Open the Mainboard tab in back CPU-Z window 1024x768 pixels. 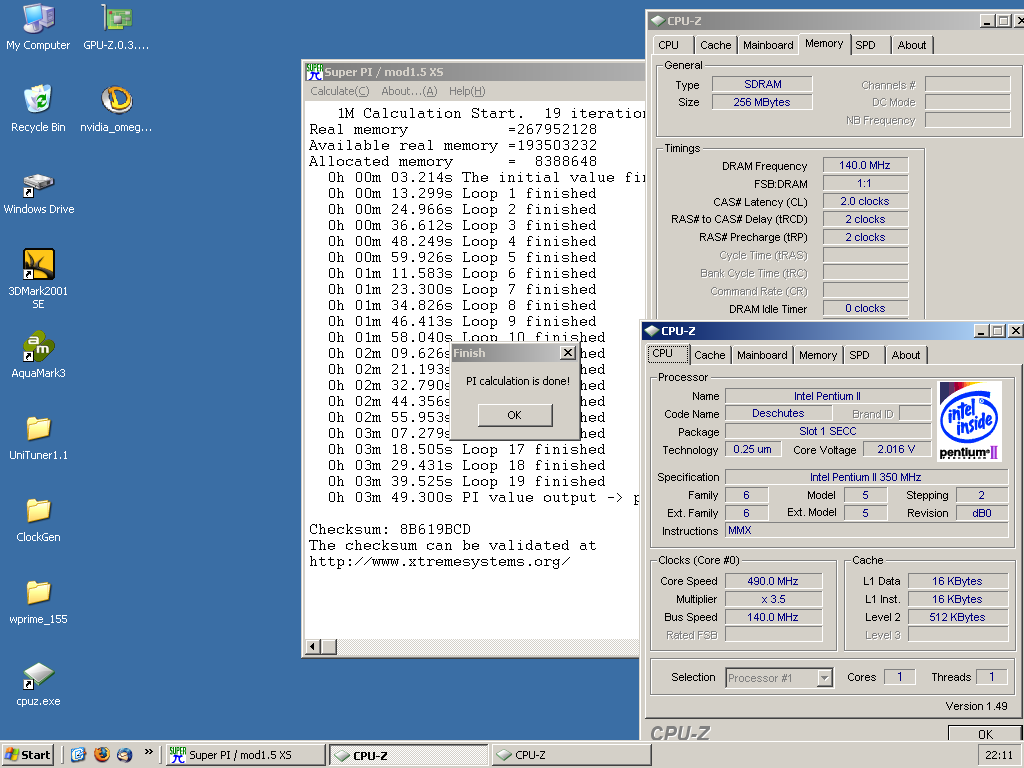768,45
